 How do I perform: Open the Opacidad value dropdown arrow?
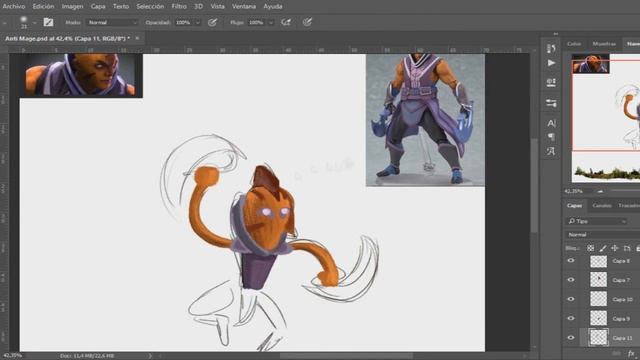click(198, 22)
